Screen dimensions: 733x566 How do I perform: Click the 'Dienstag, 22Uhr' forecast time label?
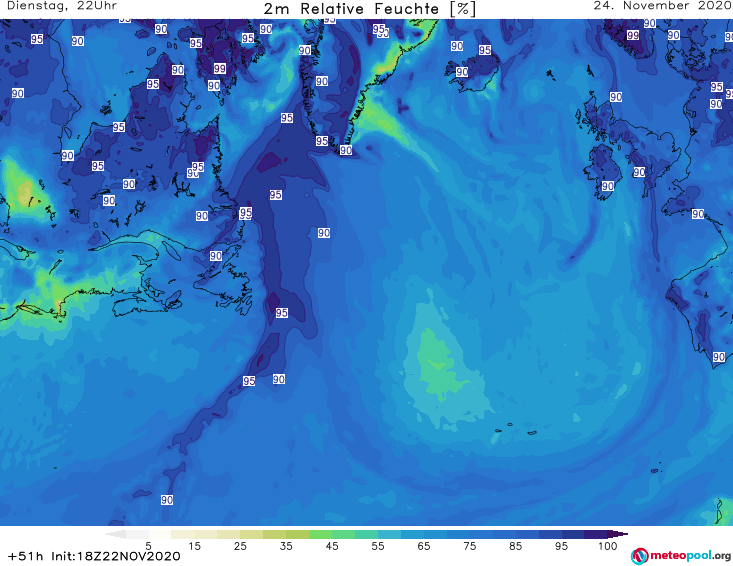62,6
